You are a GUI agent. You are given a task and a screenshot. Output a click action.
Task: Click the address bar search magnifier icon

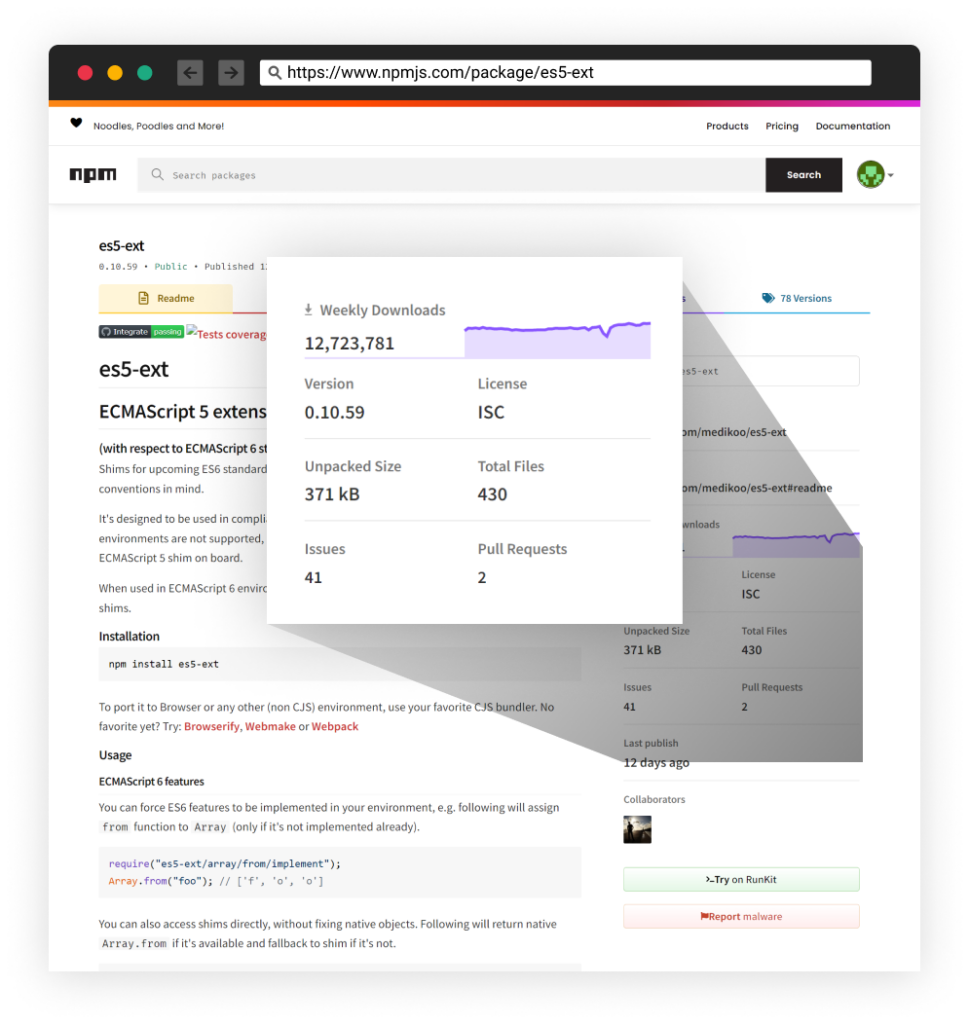(x=275, y=72)
